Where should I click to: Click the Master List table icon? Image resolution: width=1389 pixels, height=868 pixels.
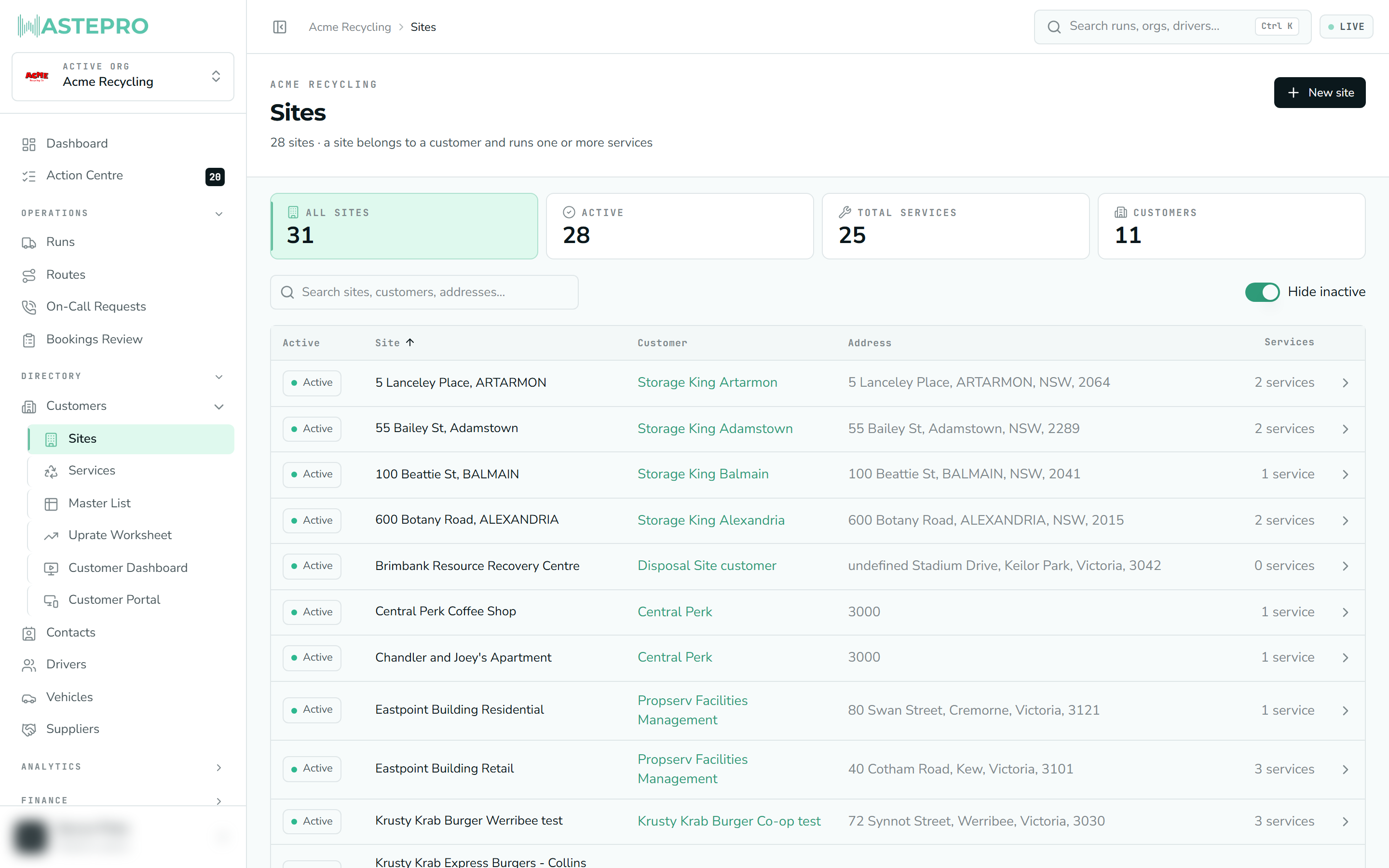[51, 504]
